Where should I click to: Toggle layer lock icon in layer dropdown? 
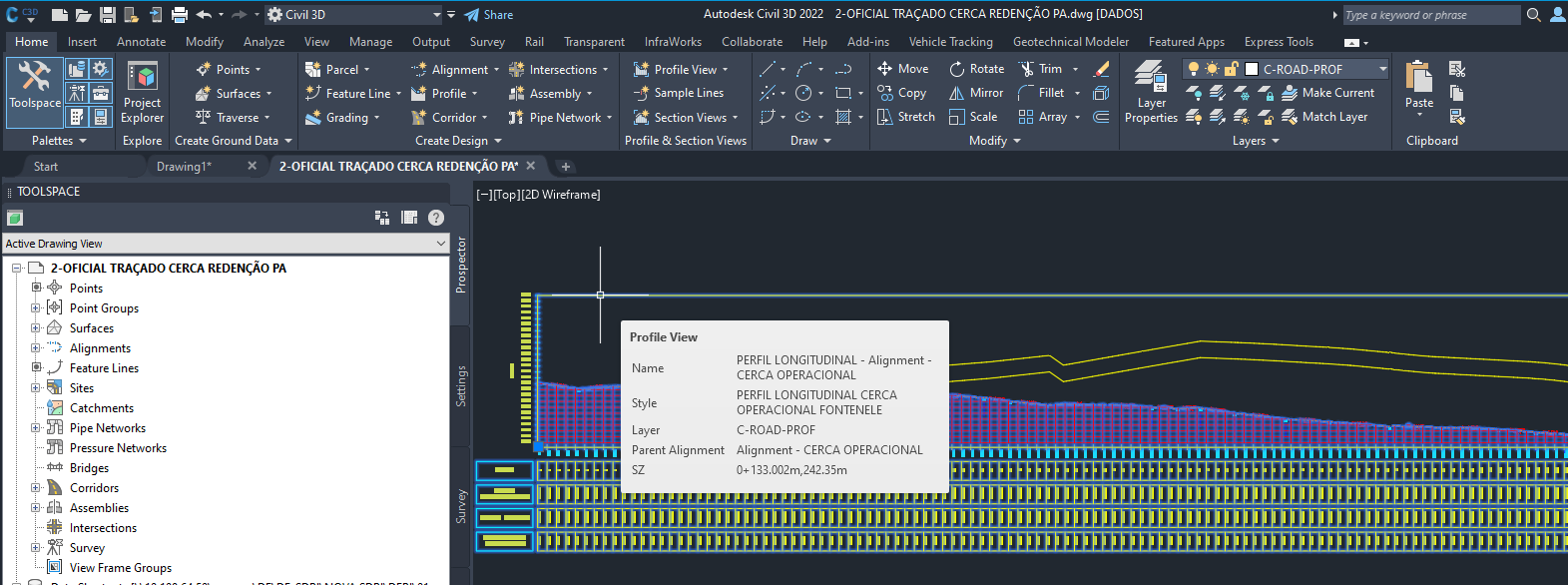pyautogui.click(x=1232, y=69)
